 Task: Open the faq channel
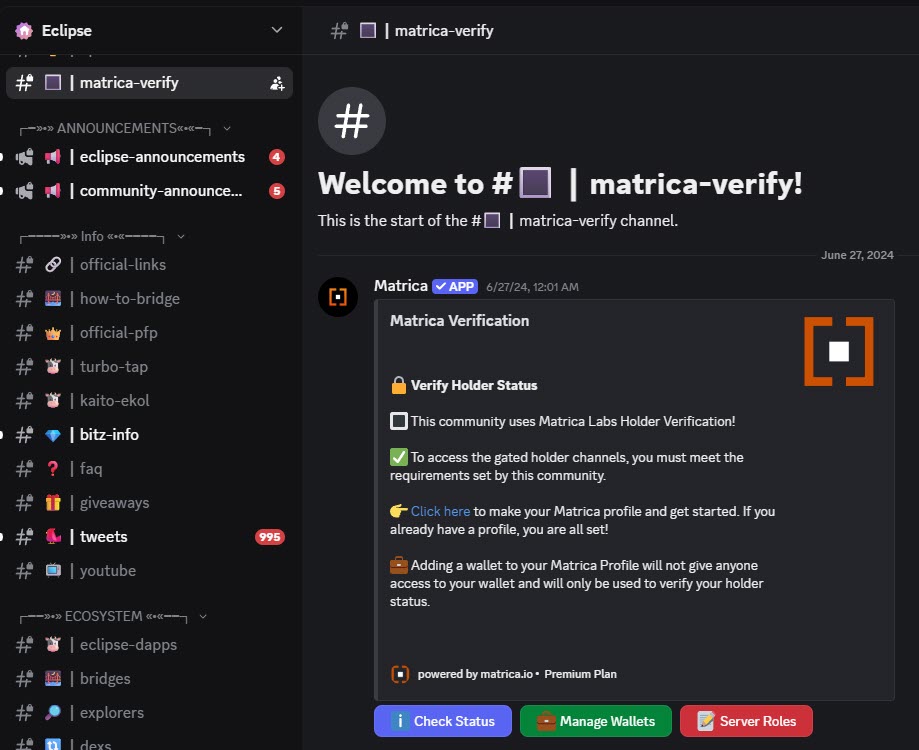click(149, 469)
